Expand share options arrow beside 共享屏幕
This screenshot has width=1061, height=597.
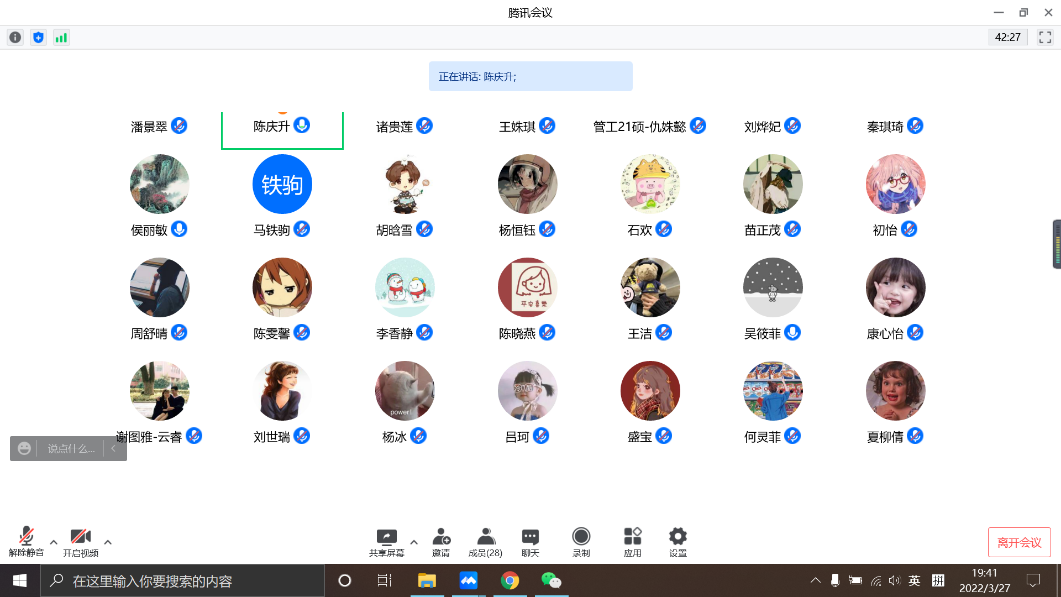[x=414, y=541]
